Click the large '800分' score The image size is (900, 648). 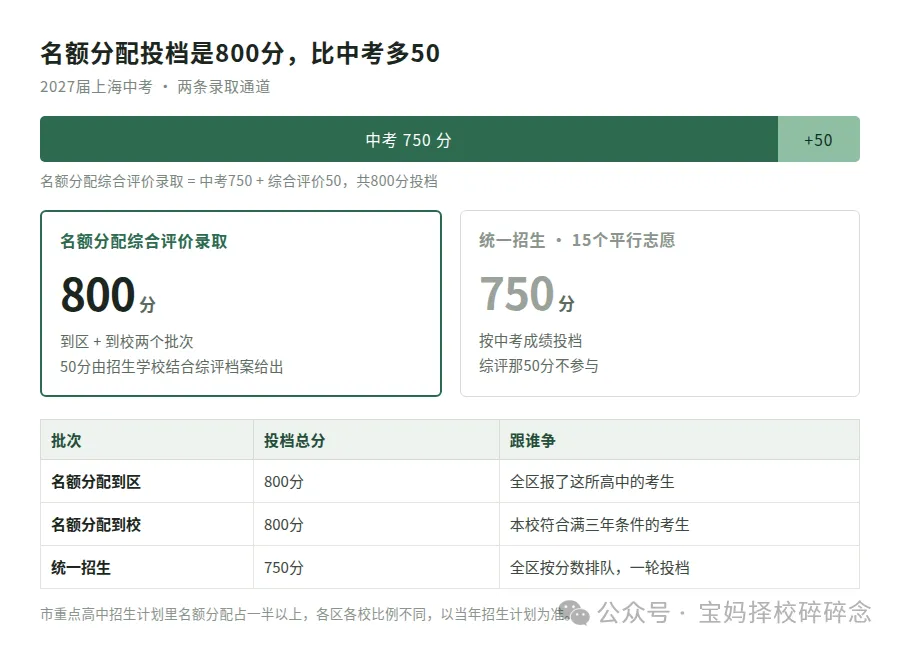click(108, 294)
